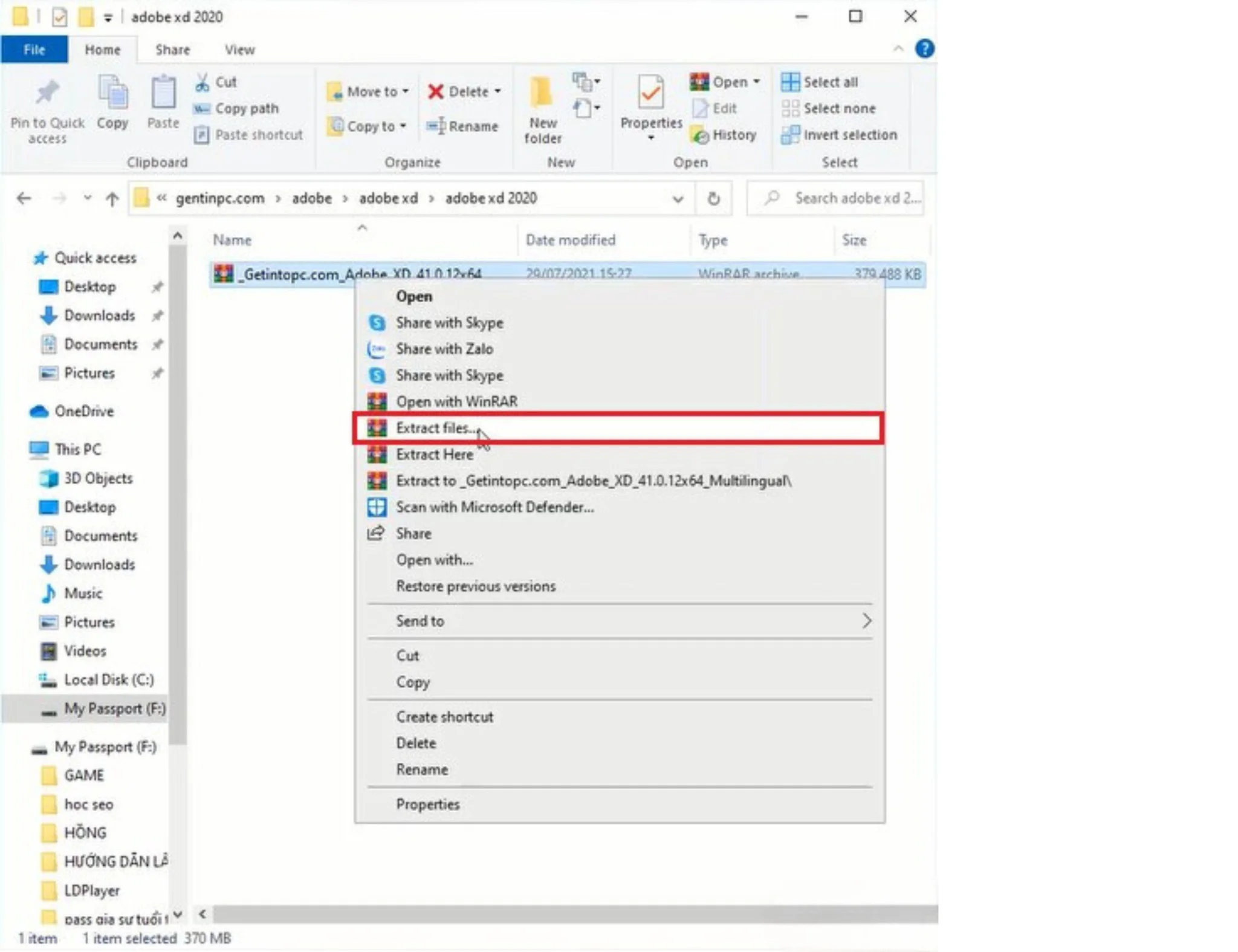The image size is (1238, 952).
Task: Switch to the View ribbon tab
Action: click(239, 50)
